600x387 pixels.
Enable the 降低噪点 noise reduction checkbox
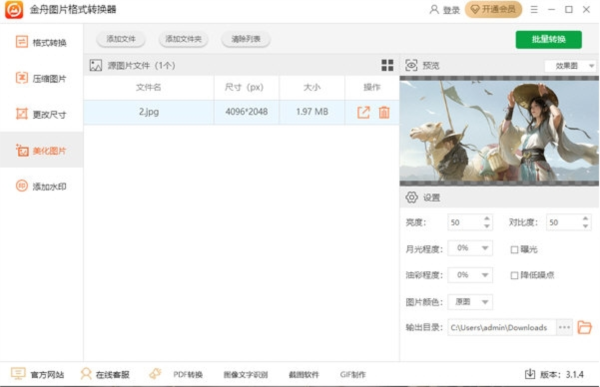tap(514, 275)
